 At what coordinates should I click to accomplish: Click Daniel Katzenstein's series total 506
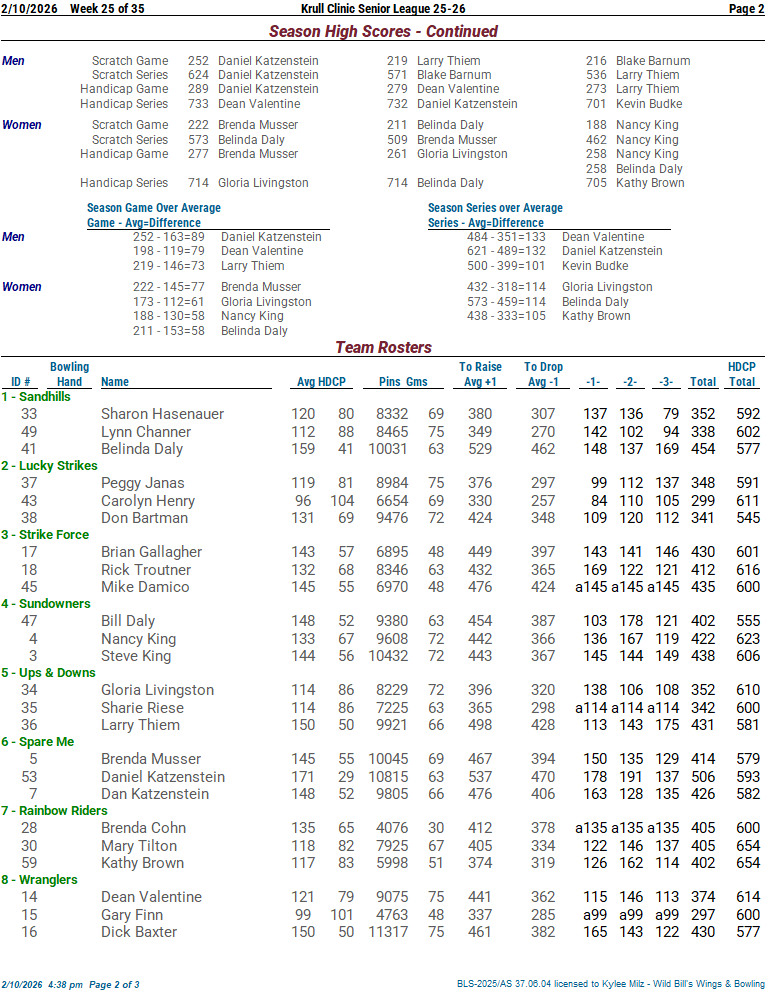(703, 776)
